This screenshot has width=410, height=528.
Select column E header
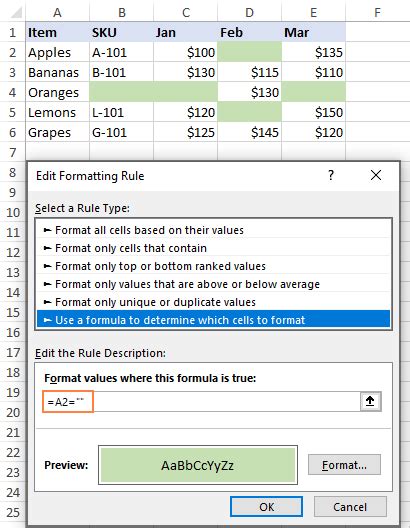(313, 12)
